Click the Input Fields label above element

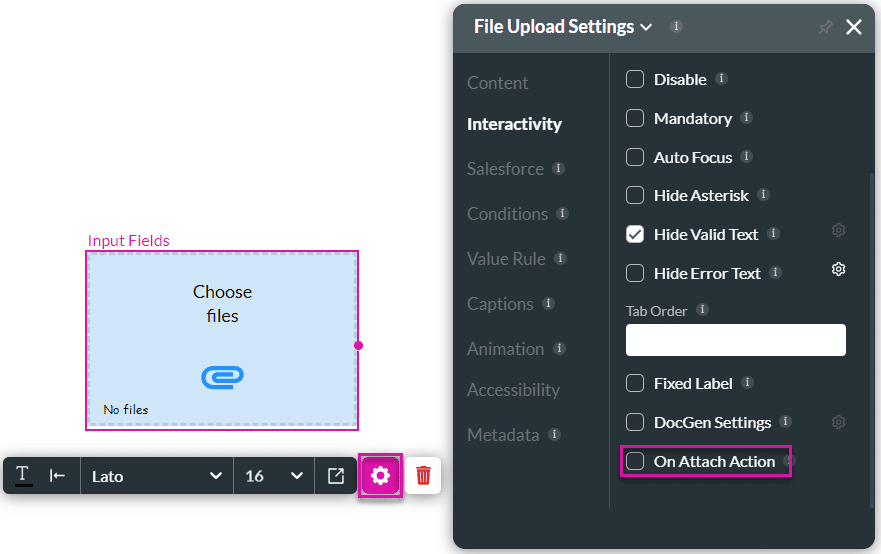[129, 240]
